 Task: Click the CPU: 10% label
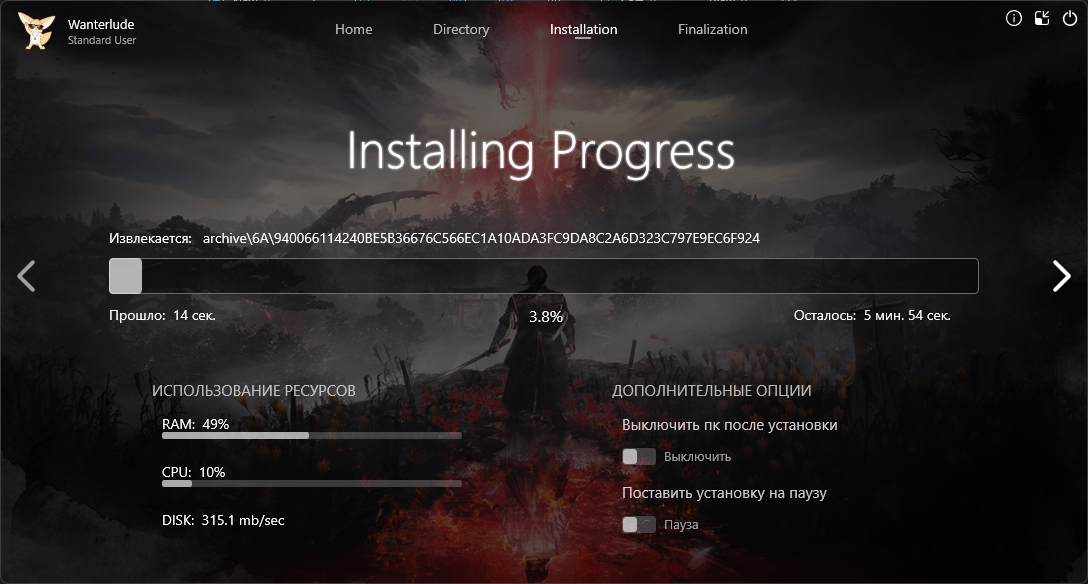(194, 472)
